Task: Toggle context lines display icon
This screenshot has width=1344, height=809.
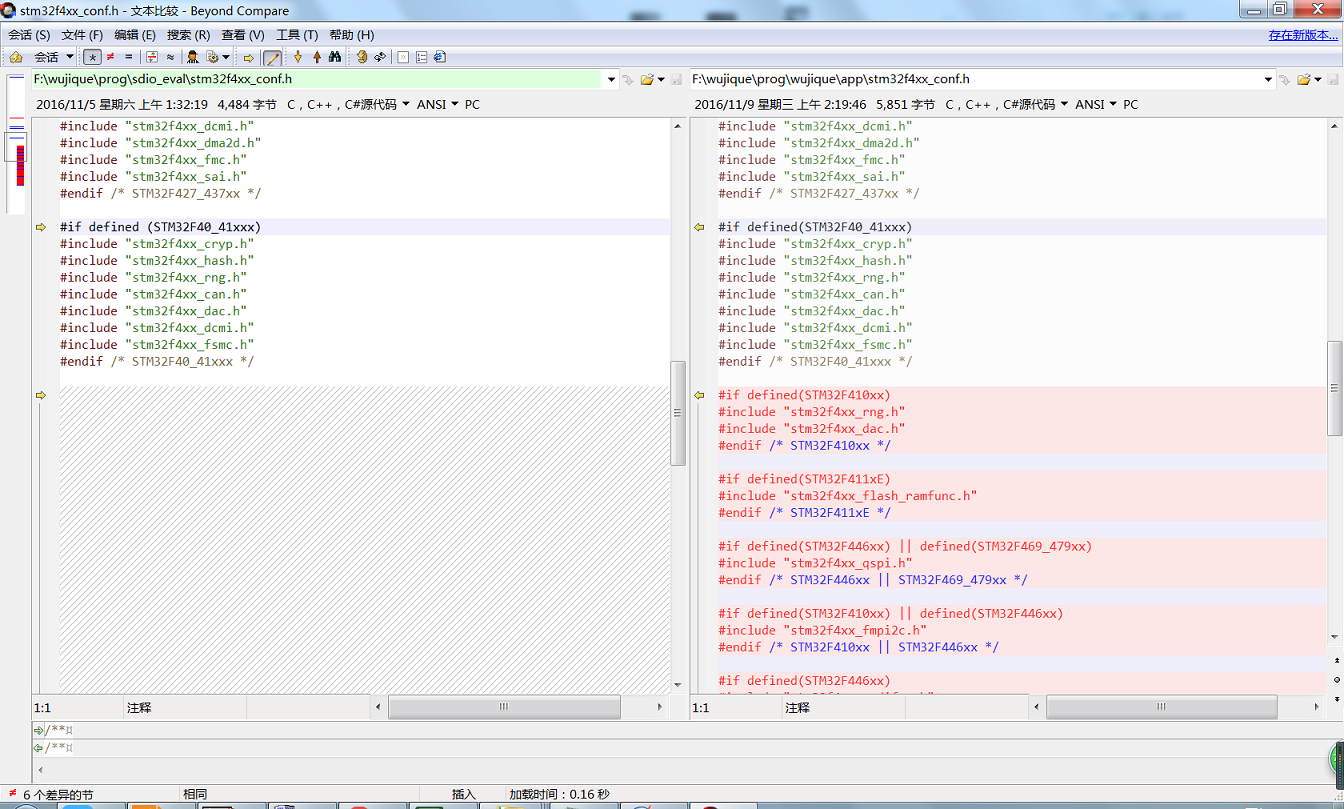Action: coord(152,57)
